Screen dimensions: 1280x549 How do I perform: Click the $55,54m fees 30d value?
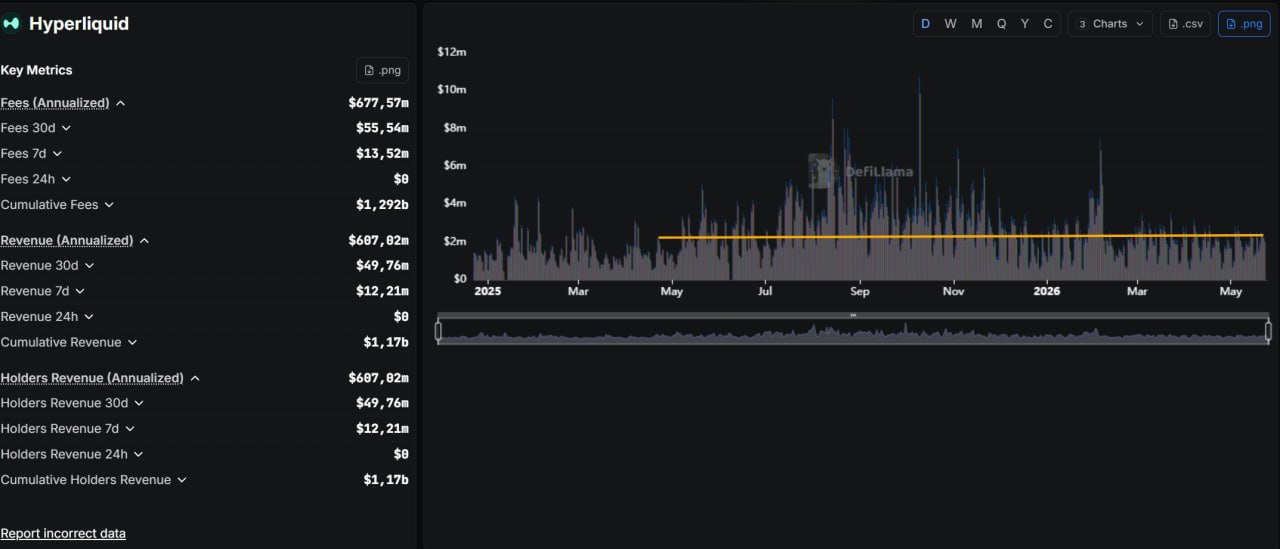click(382, 128)
